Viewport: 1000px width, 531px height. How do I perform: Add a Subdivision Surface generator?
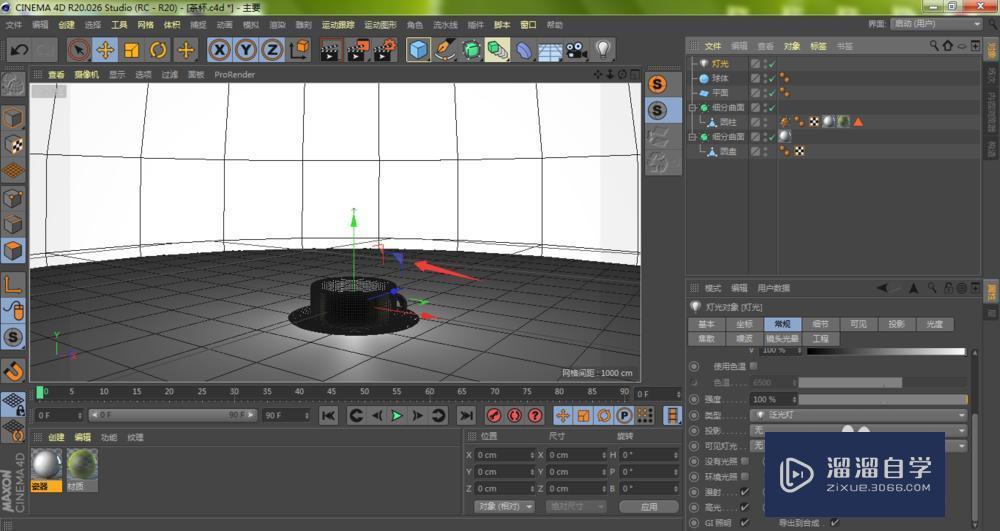point(471,50)
